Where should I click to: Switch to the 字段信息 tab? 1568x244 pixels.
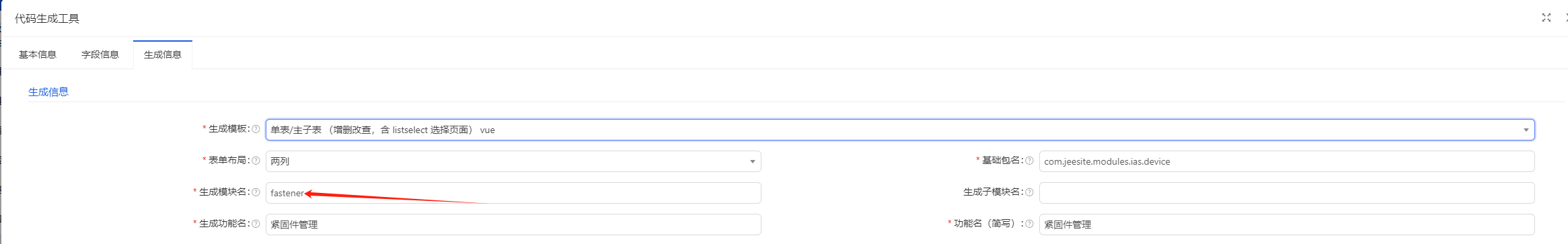pos(100,54)
